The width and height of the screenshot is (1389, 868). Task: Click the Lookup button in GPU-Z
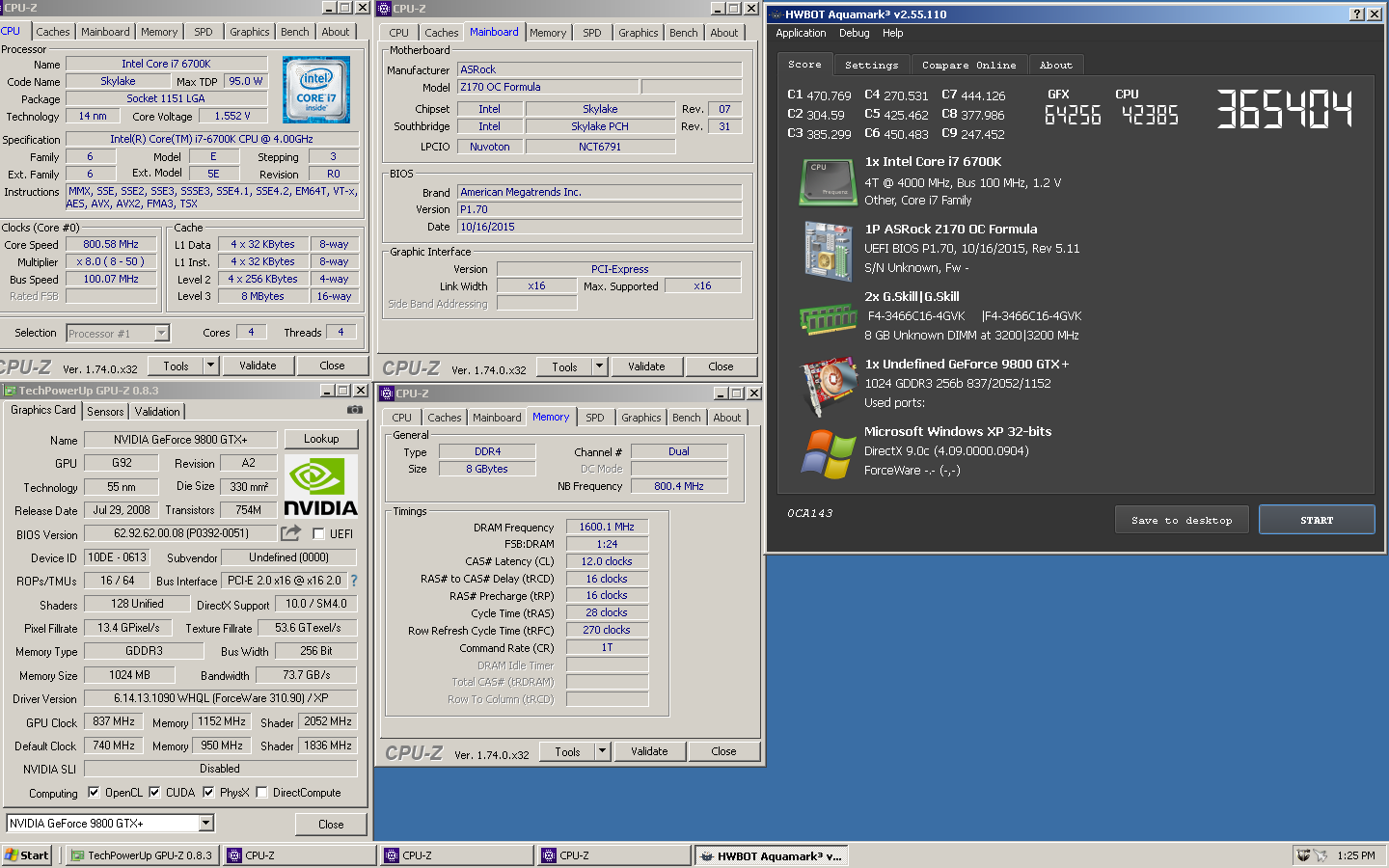(x=321, y=439)
